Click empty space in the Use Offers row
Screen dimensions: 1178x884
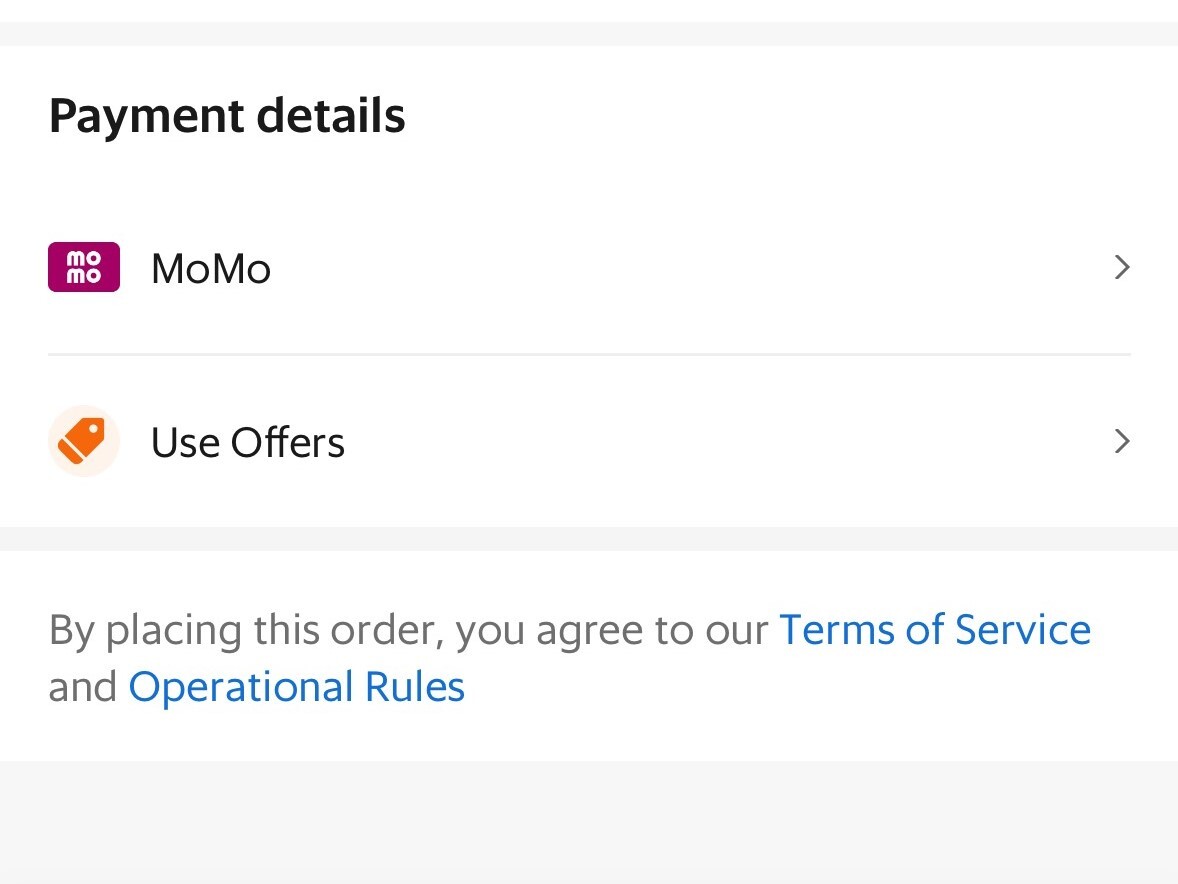pyautogui.click(x=700, y=442)
